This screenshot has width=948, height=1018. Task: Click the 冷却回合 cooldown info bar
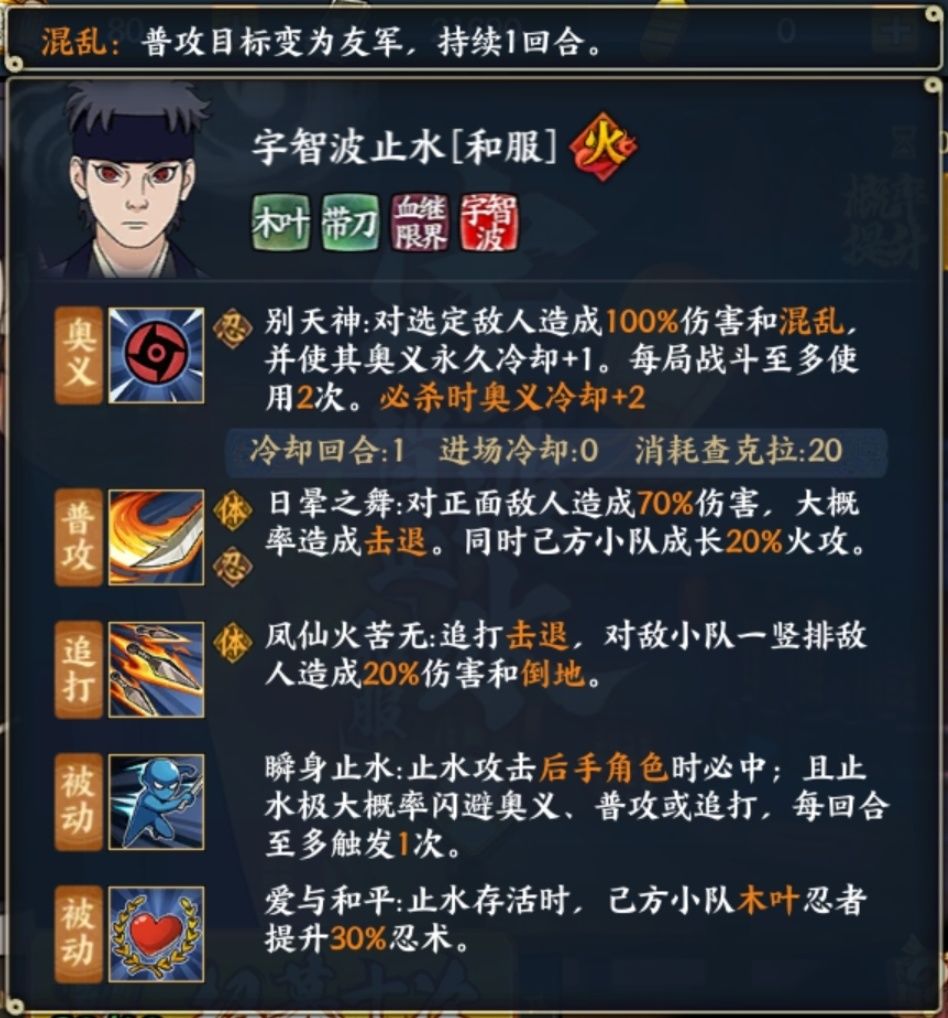(x=556, y=450)
